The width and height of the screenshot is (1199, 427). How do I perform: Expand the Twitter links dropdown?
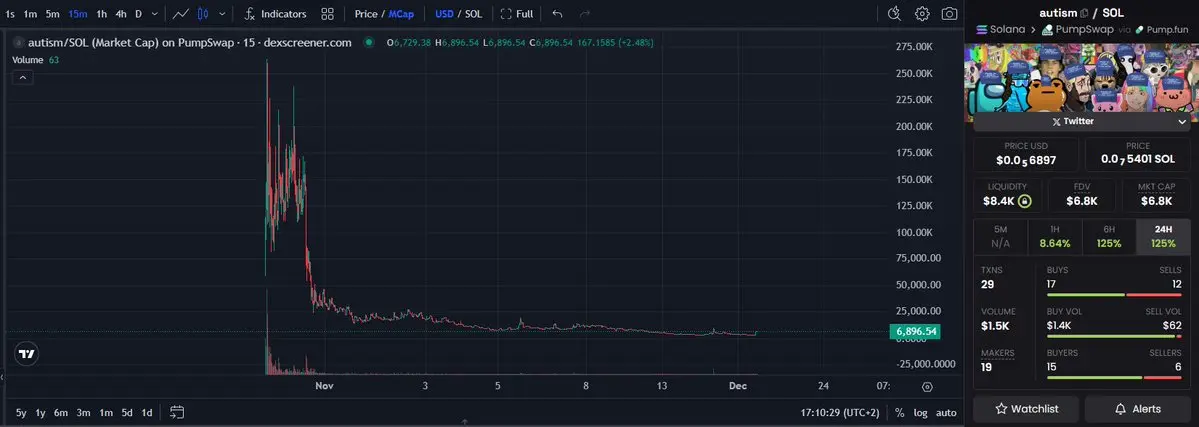pyautogui.click(x=1181, y=122)
